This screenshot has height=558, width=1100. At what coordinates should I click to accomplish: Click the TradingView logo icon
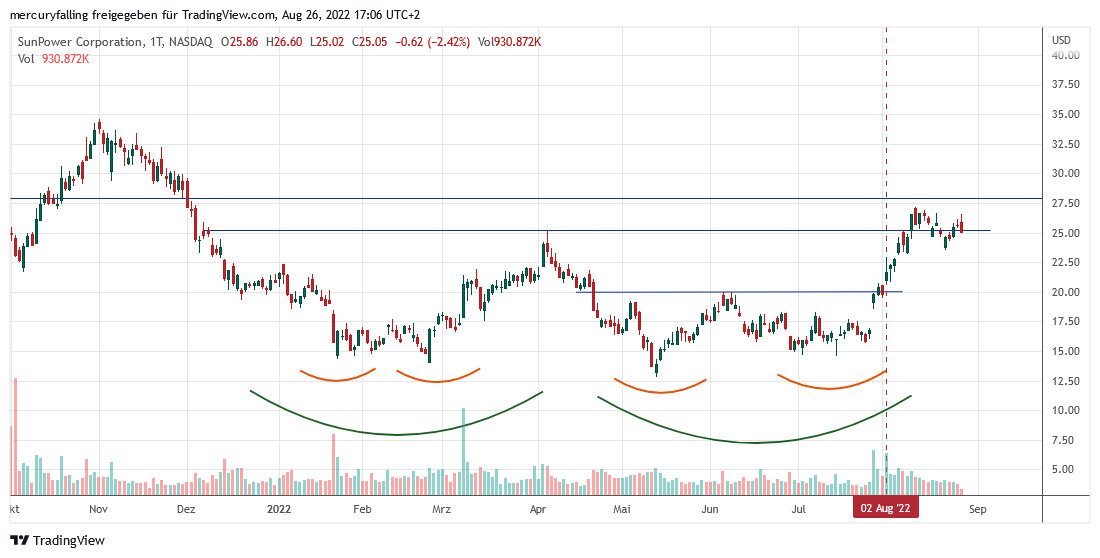pos(19,541)
